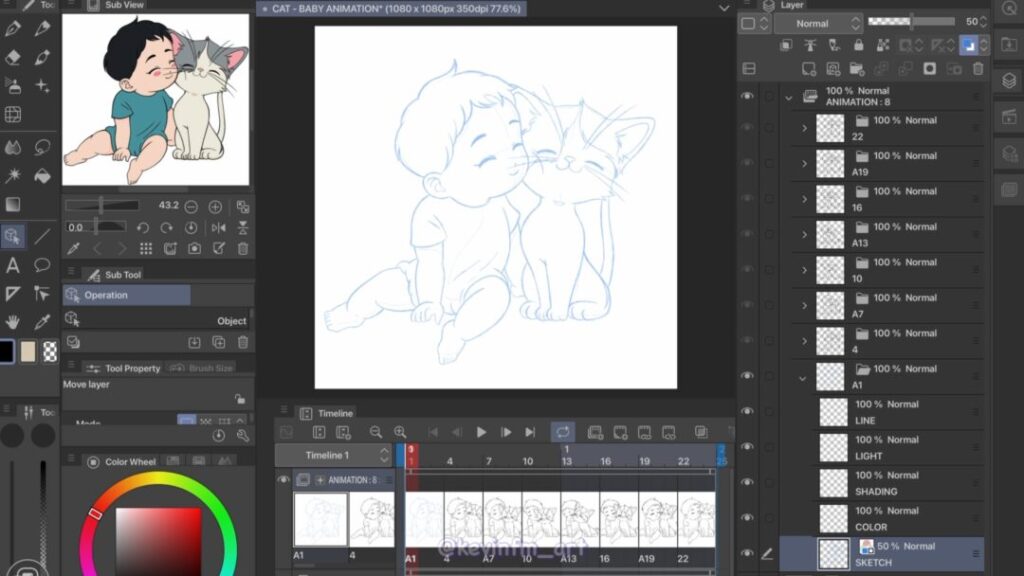The height and width of the screenshot is (576, 1024).
Task: Delete the layer with the trash icon
Action: pyautogui.click(x=978, y=69)
